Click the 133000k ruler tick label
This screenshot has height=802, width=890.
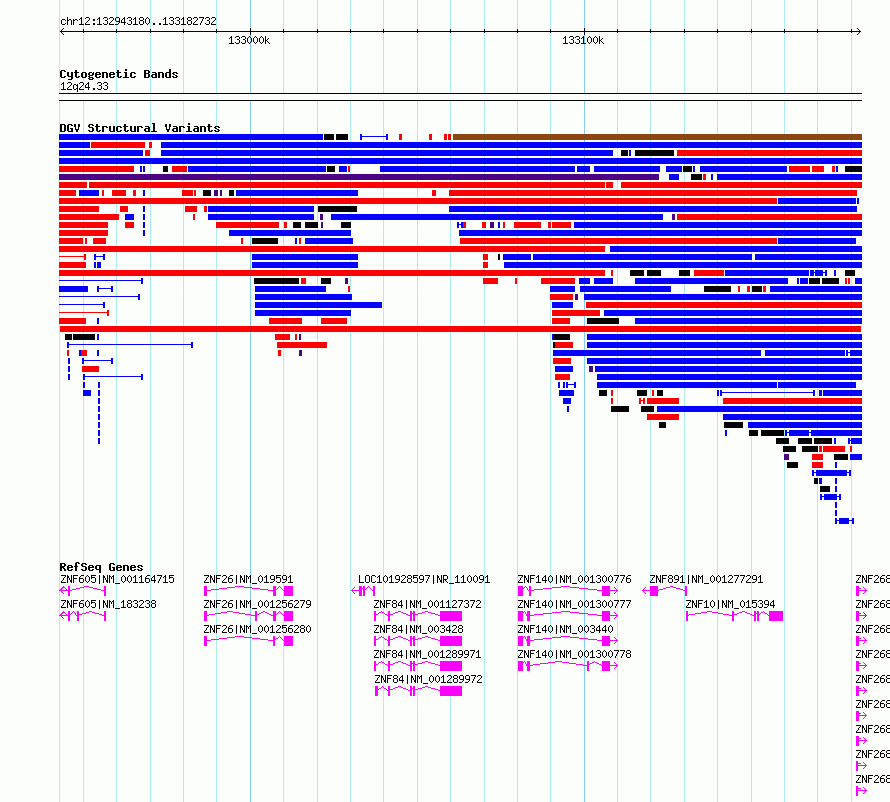[x=249, y=40]
